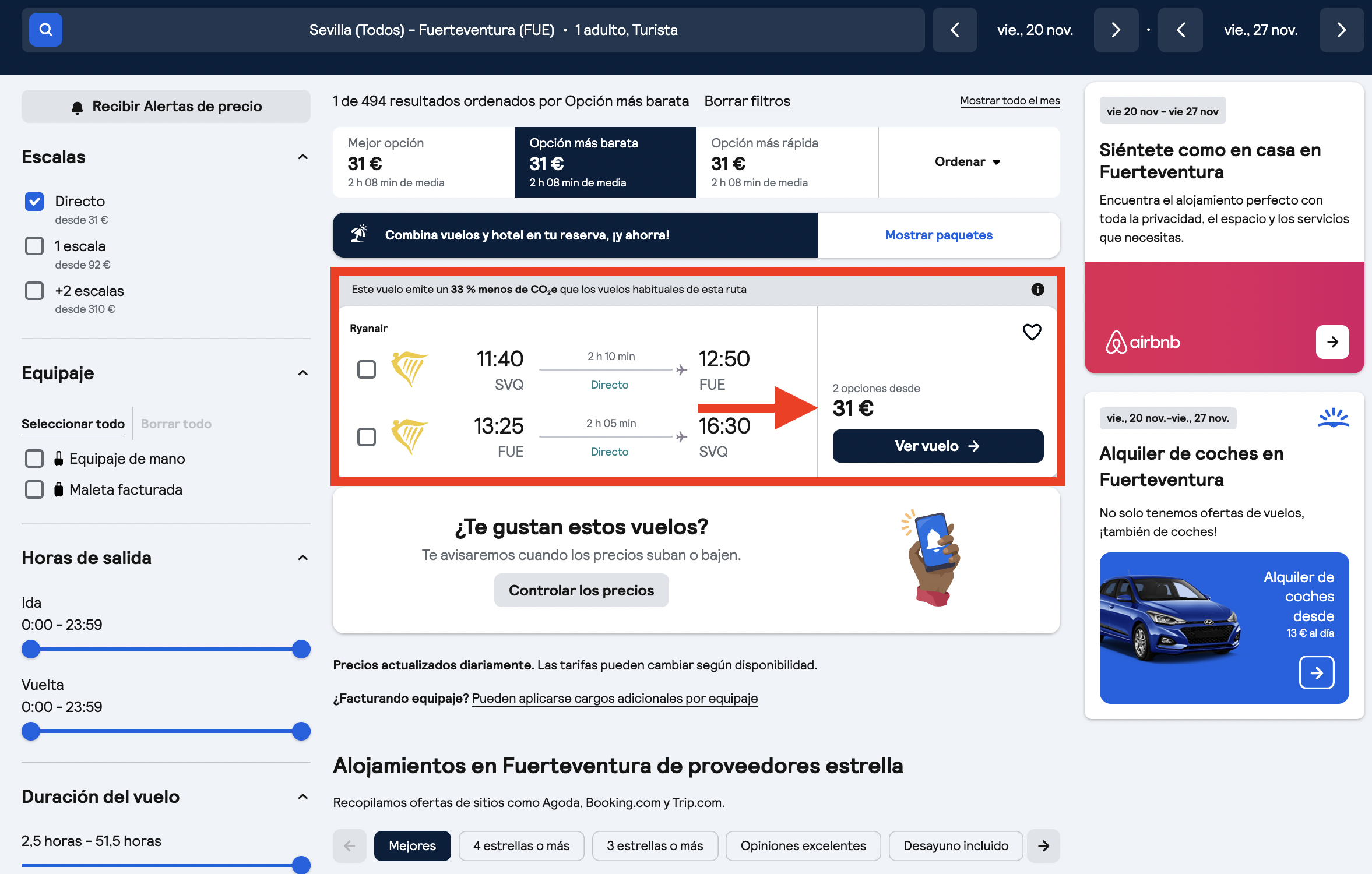The height and width of the screenshot is (874, 1372).
Task: Click the Ryanair logo on the FUE return flight
Action: click(x=409, y=436)
